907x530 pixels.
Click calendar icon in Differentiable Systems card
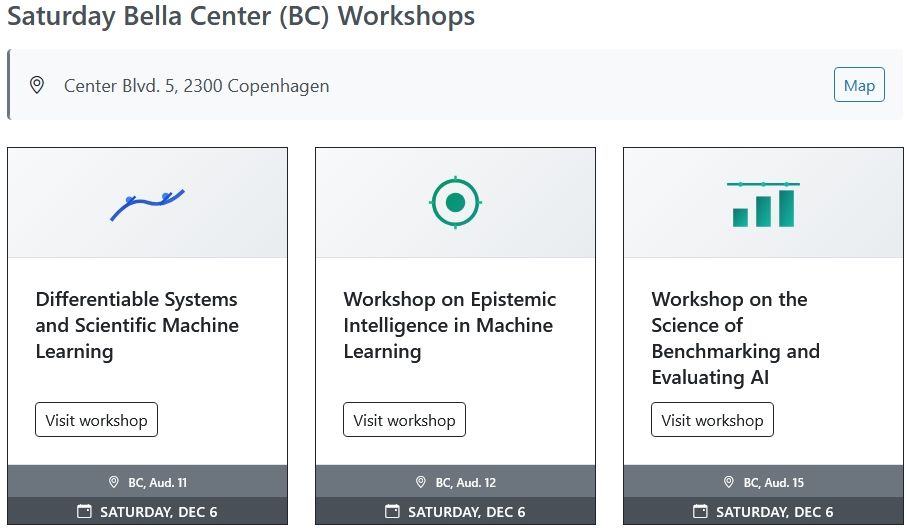[85, 512]
